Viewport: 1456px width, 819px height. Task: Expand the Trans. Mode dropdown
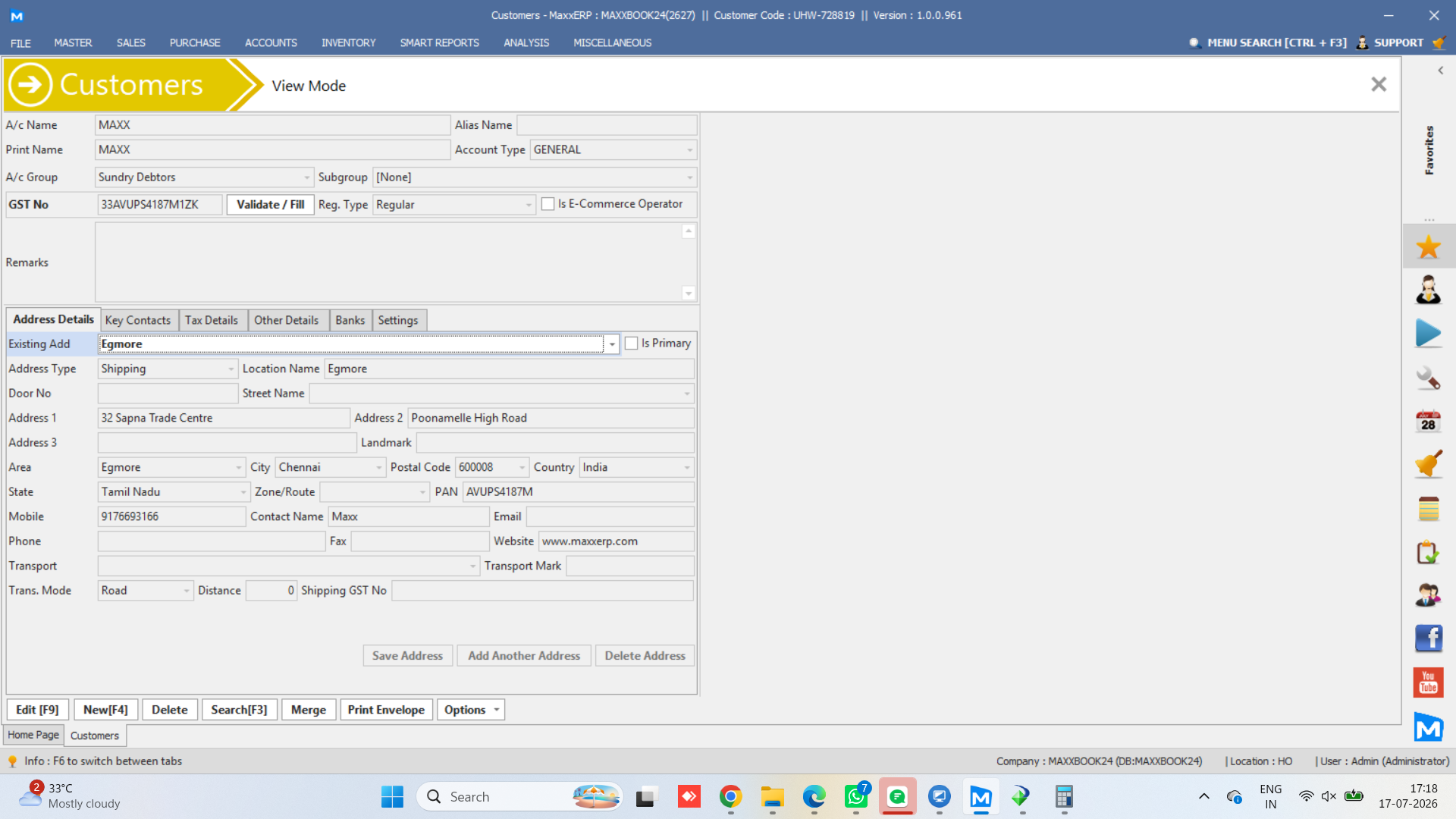(x=187, y=591)
